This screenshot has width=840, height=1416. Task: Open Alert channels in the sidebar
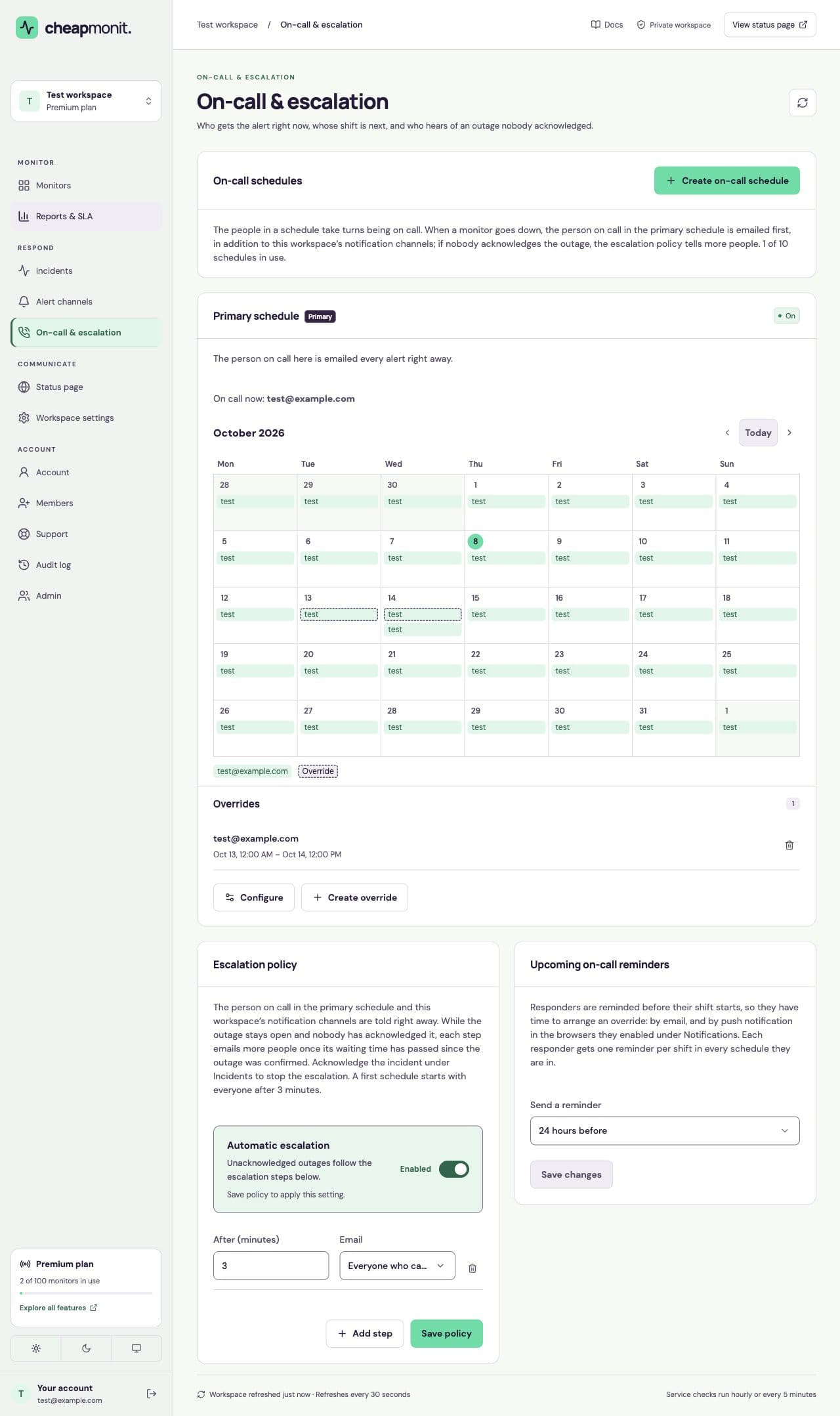[x=86, y=302]
